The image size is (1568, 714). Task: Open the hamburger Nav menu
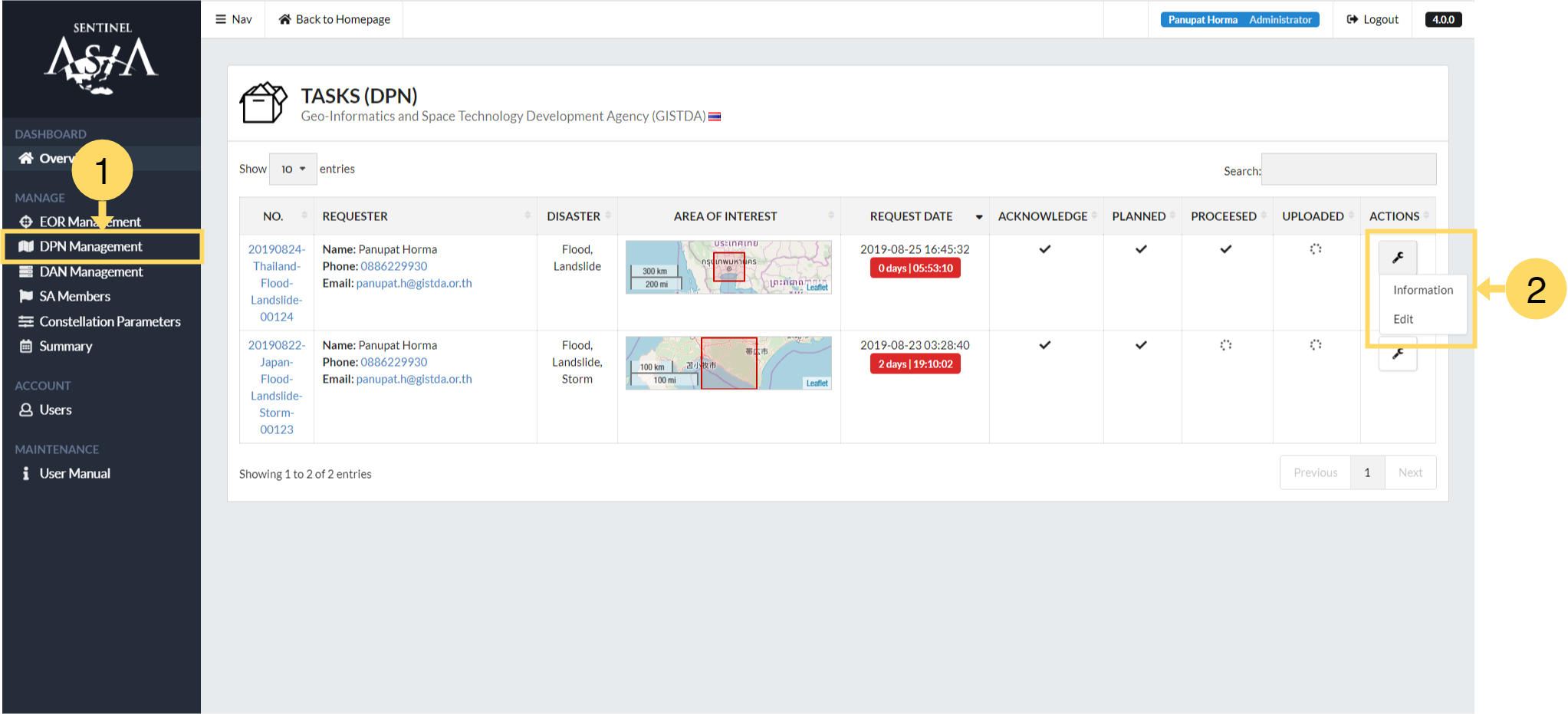pyautogui.click(x=234, y=19)
